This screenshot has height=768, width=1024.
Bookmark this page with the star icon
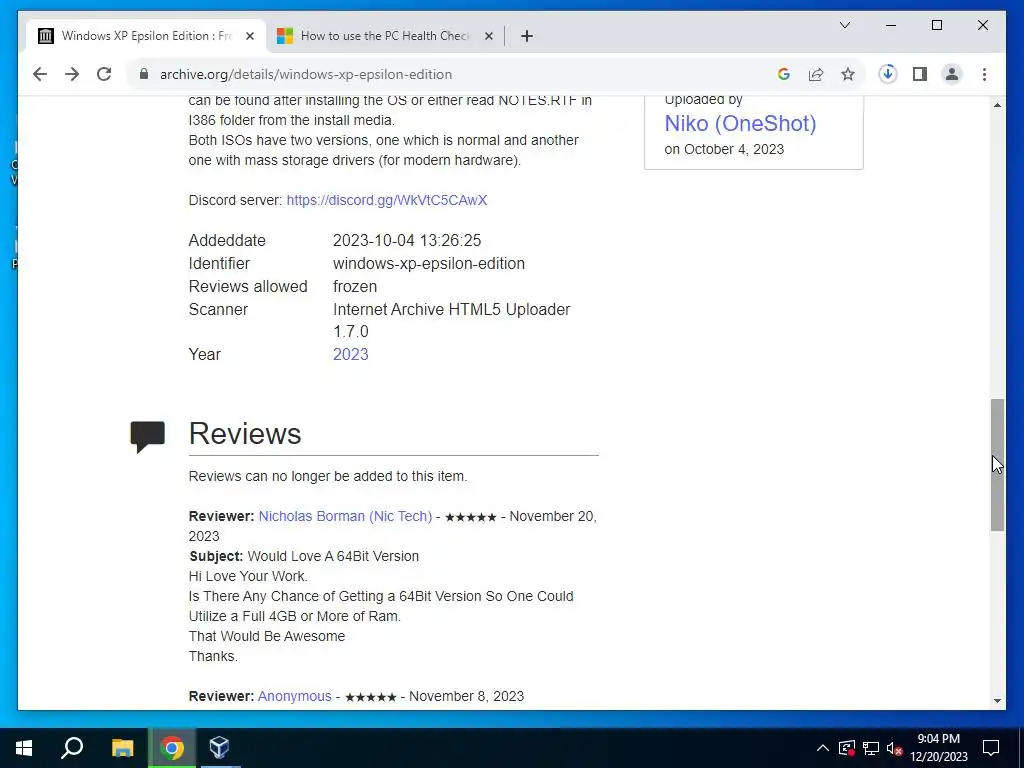pyautogui.click(x=848, y=74)
